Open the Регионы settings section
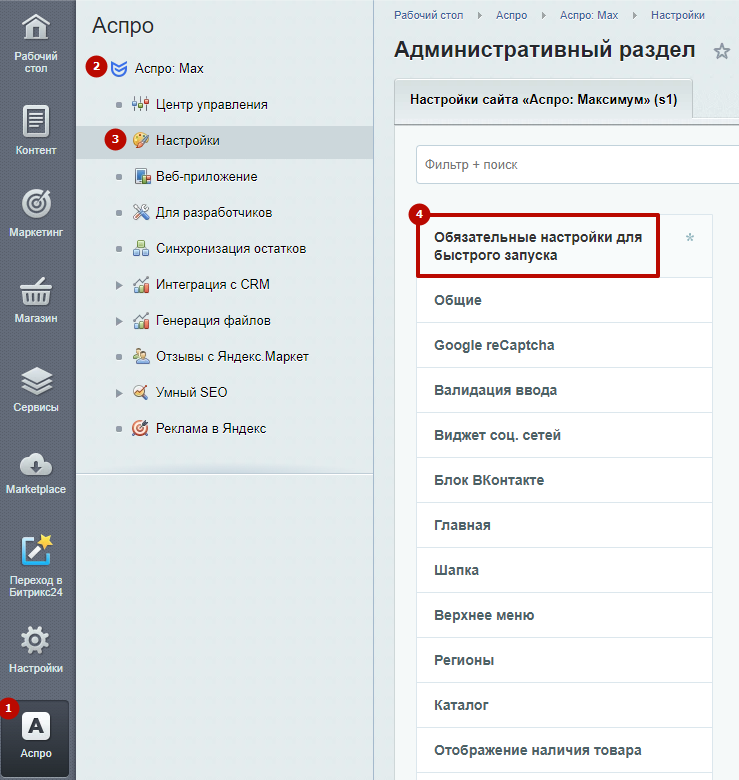Viewport: 739px width, 780px height. tap(564, 660)
